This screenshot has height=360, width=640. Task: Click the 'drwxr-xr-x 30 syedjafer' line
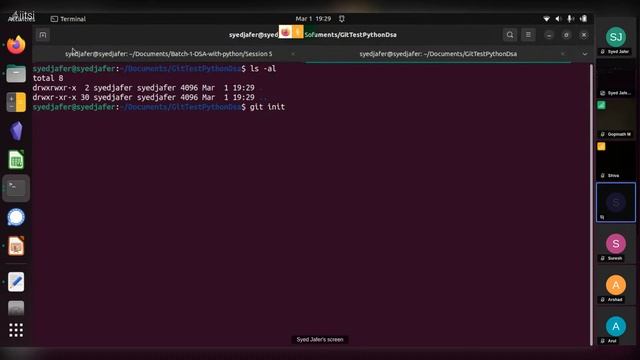click(143, 97)
